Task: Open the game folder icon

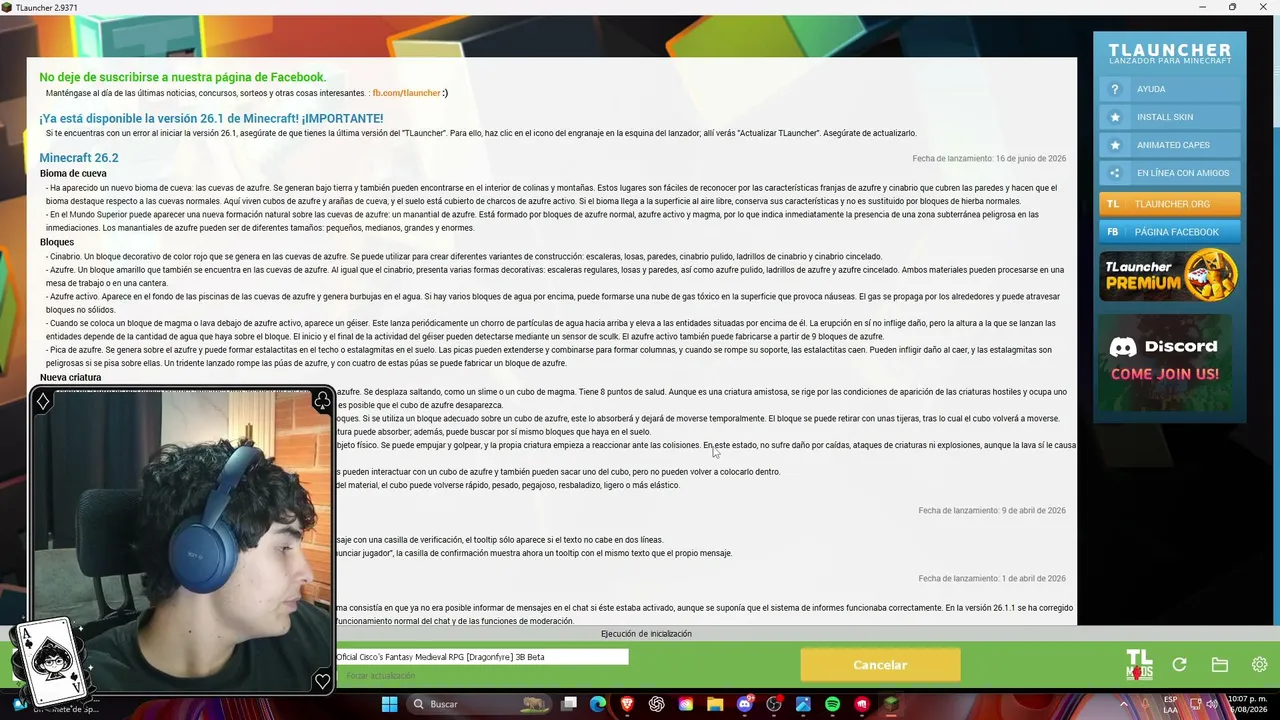Action: point(1219,665)
